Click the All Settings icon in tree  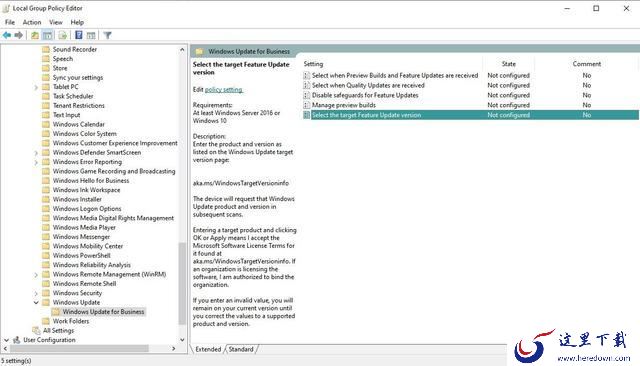coord(36,331)
